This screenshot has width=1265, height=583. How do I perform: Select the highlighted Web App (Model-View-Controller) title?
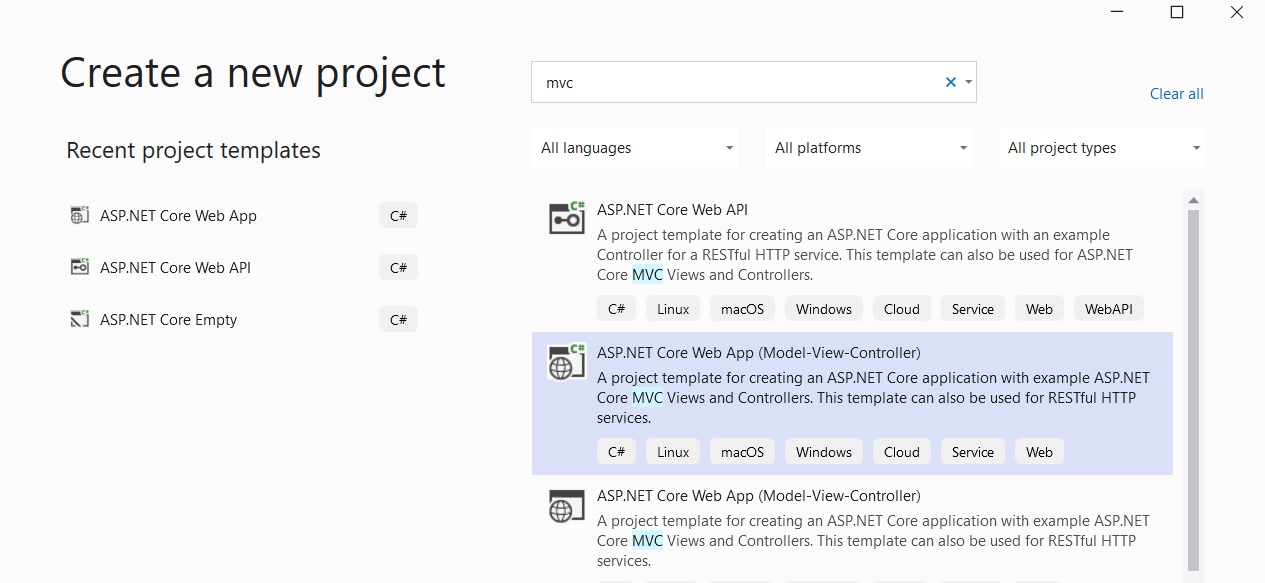pyautogui.click(x=758, y=352)
